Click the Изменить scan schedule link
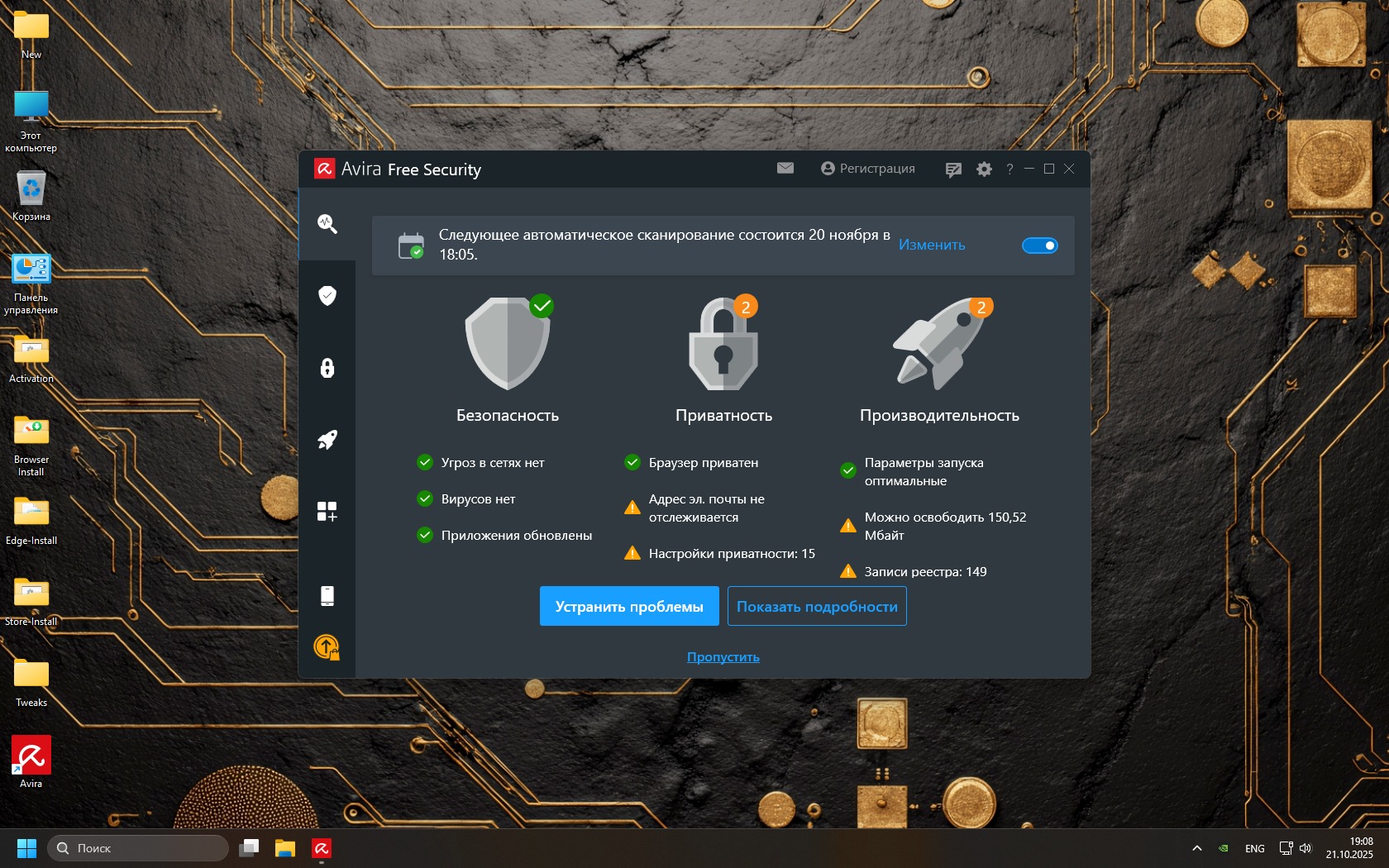1389x868 pixels. 932,246
